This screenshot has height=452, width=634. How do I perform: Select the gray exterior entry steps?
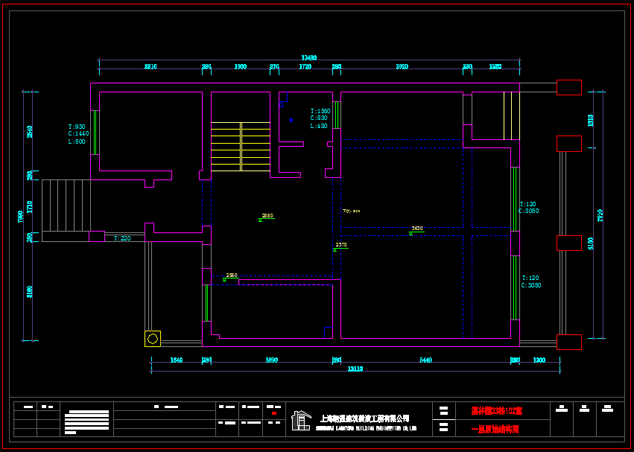pyautogui.click(x=66, y=205)
